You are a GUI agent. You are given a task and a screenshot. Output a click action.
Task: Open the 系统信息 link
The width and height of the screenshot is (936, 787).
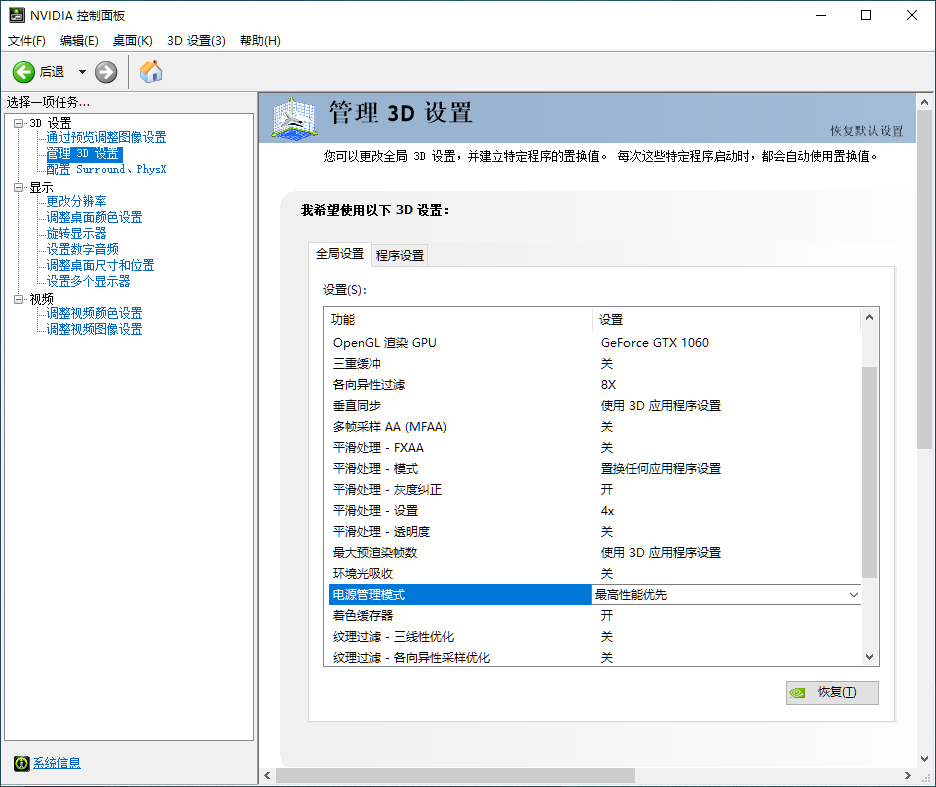(x=57, y=763)
